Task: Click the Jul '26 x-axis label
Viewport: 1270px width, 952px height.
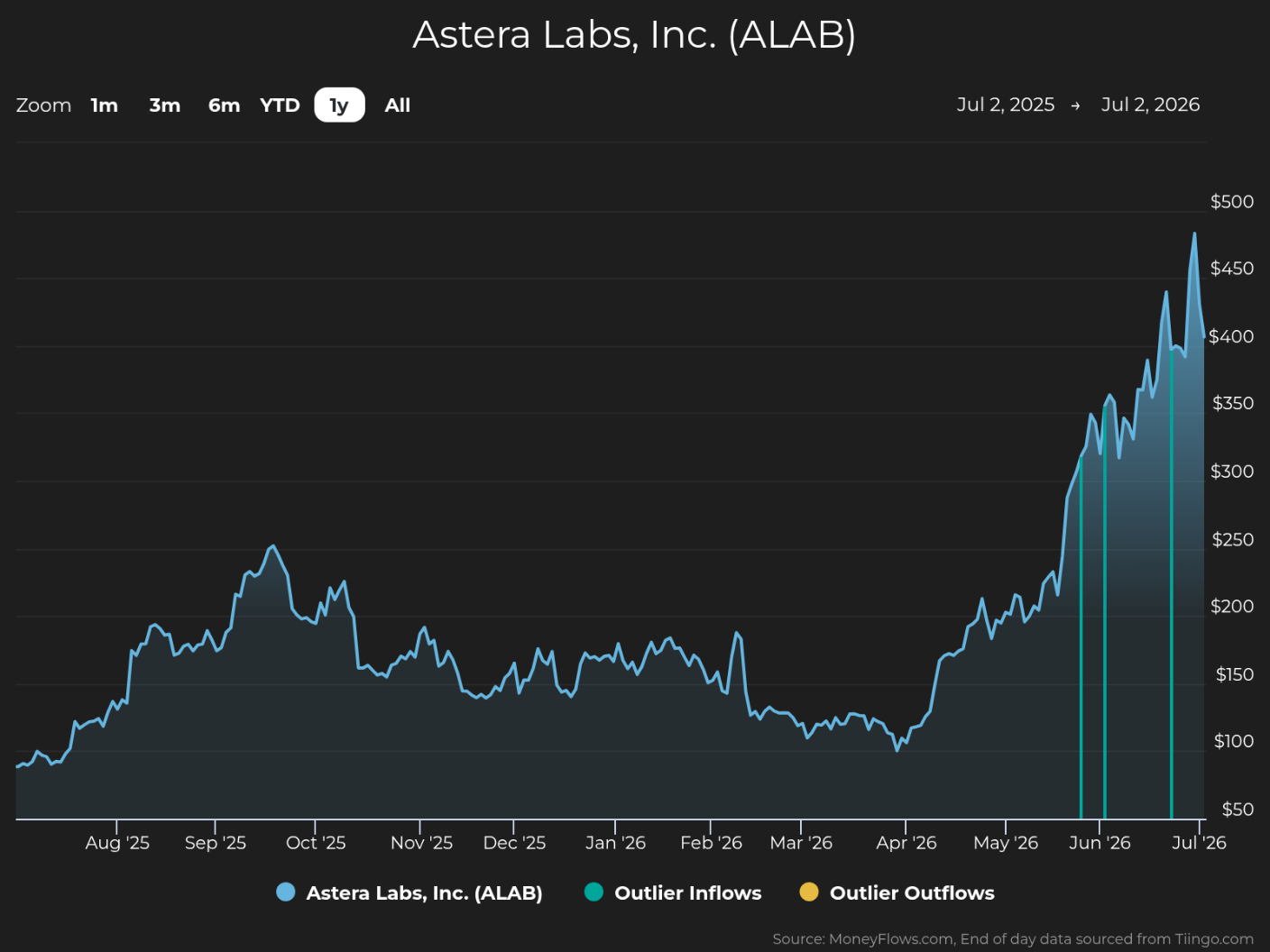Action: (x=1199, y=843)
